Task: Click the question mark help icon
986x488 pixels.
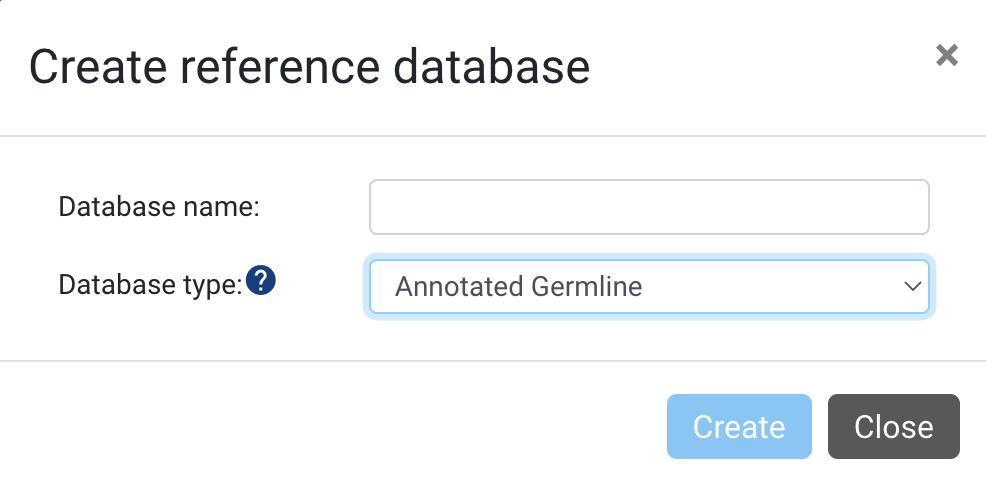Action: tap(260, 280)
